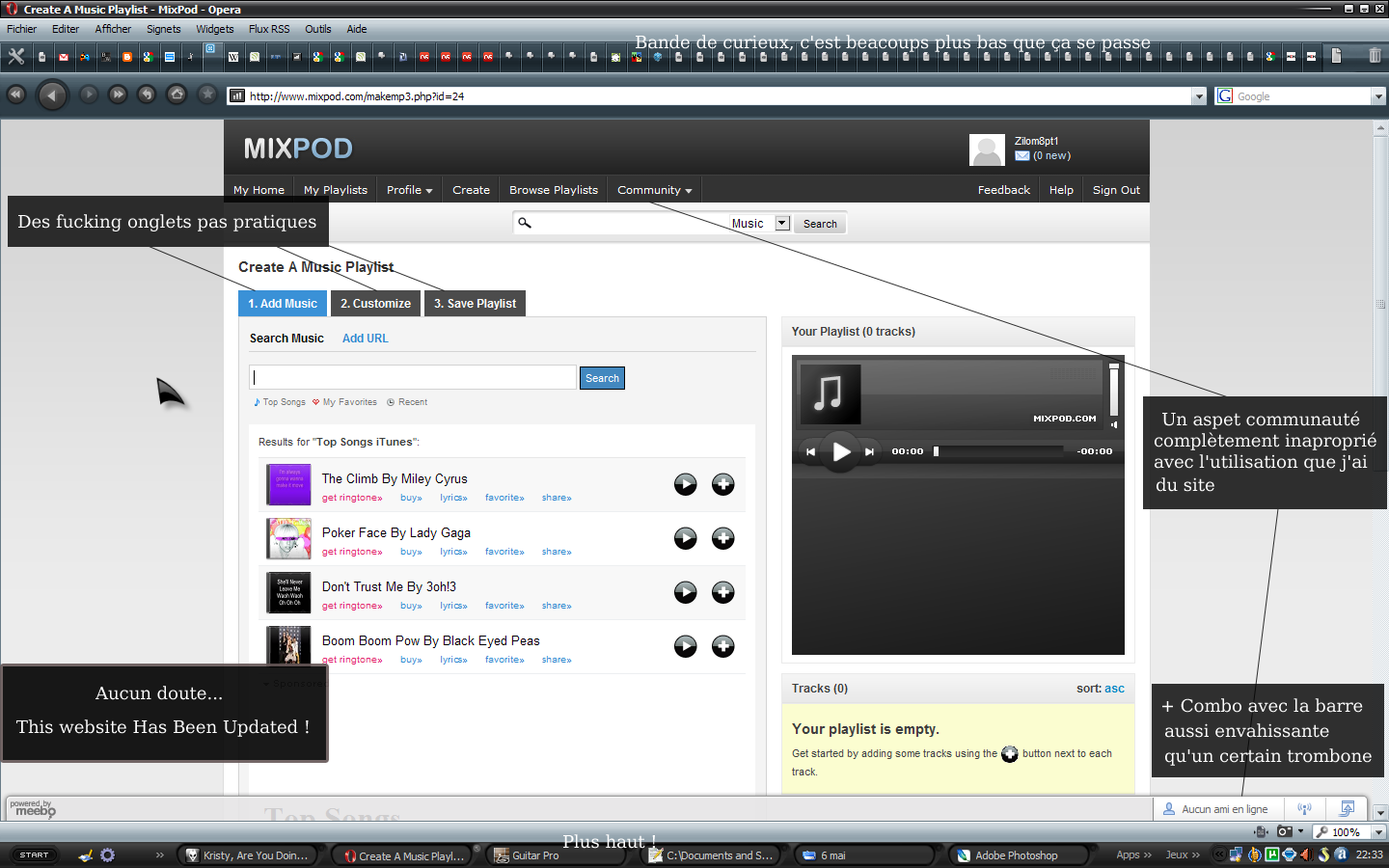1389x868 pixels.
Task: Open the 100% zoom dropdown
Action: pos(1379,831)
